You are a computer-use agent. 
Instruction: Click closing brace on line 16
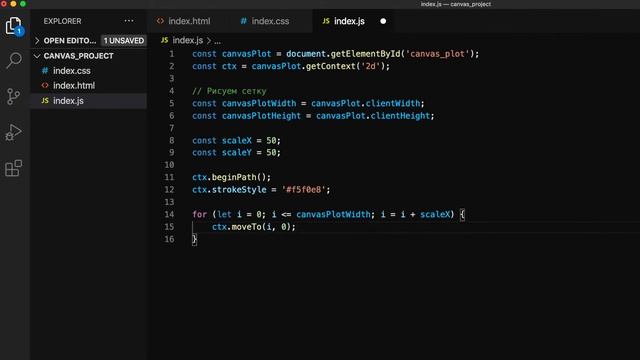194,239
